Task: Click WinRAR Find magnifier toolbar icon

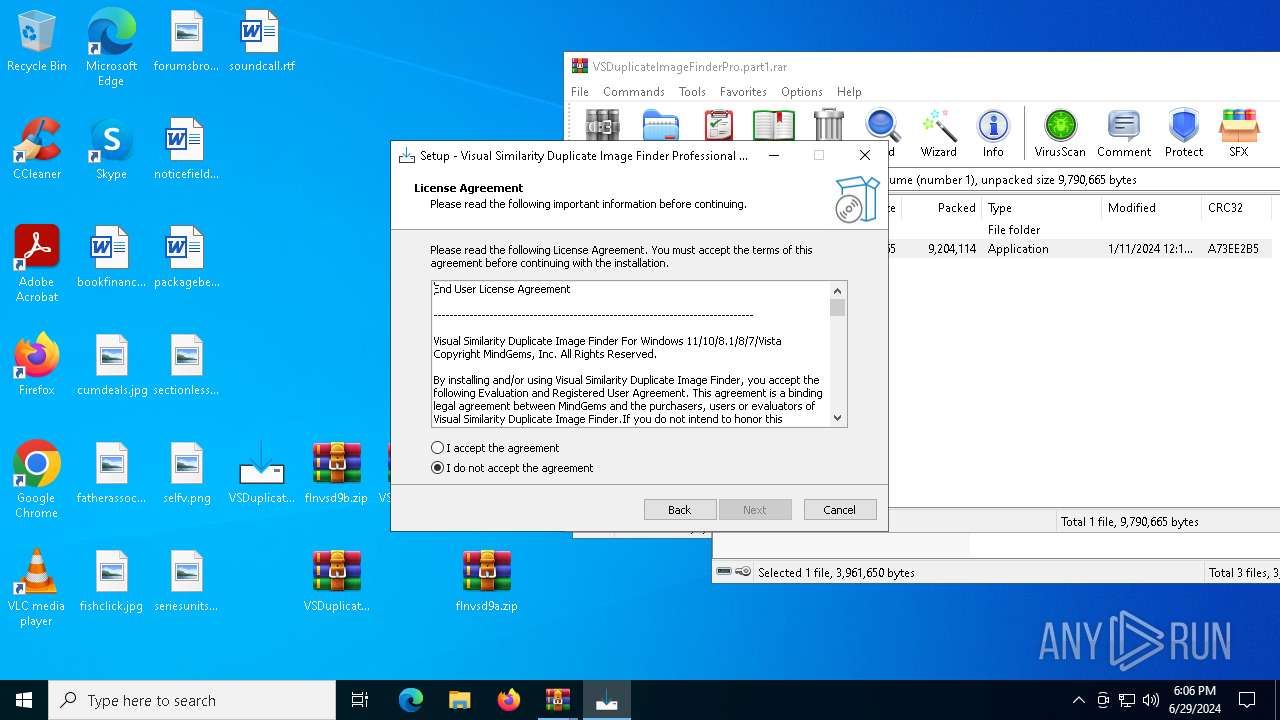Action: (883, 127)
